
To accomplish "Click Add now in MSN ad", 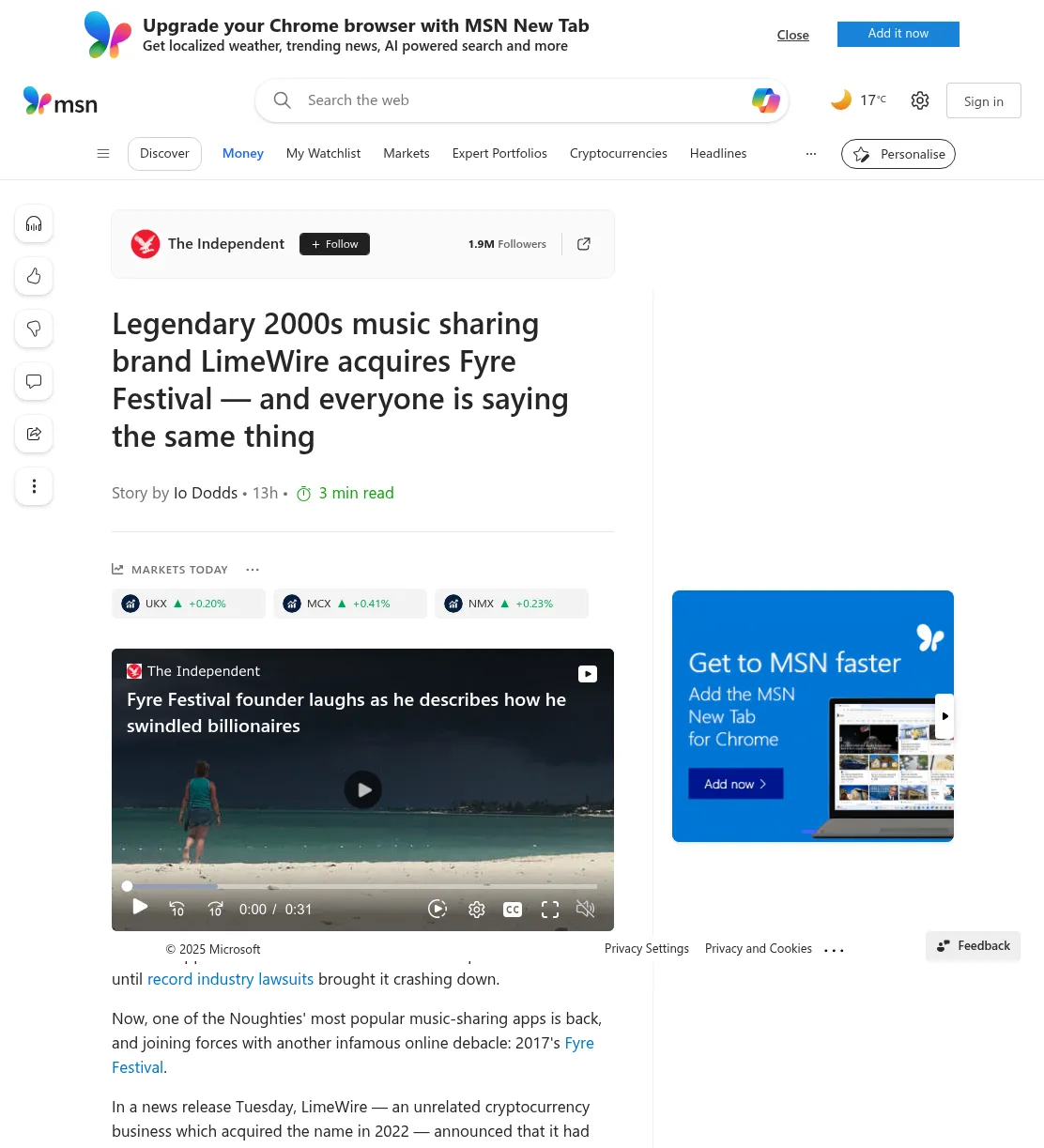I will click(x=736, y=784).
